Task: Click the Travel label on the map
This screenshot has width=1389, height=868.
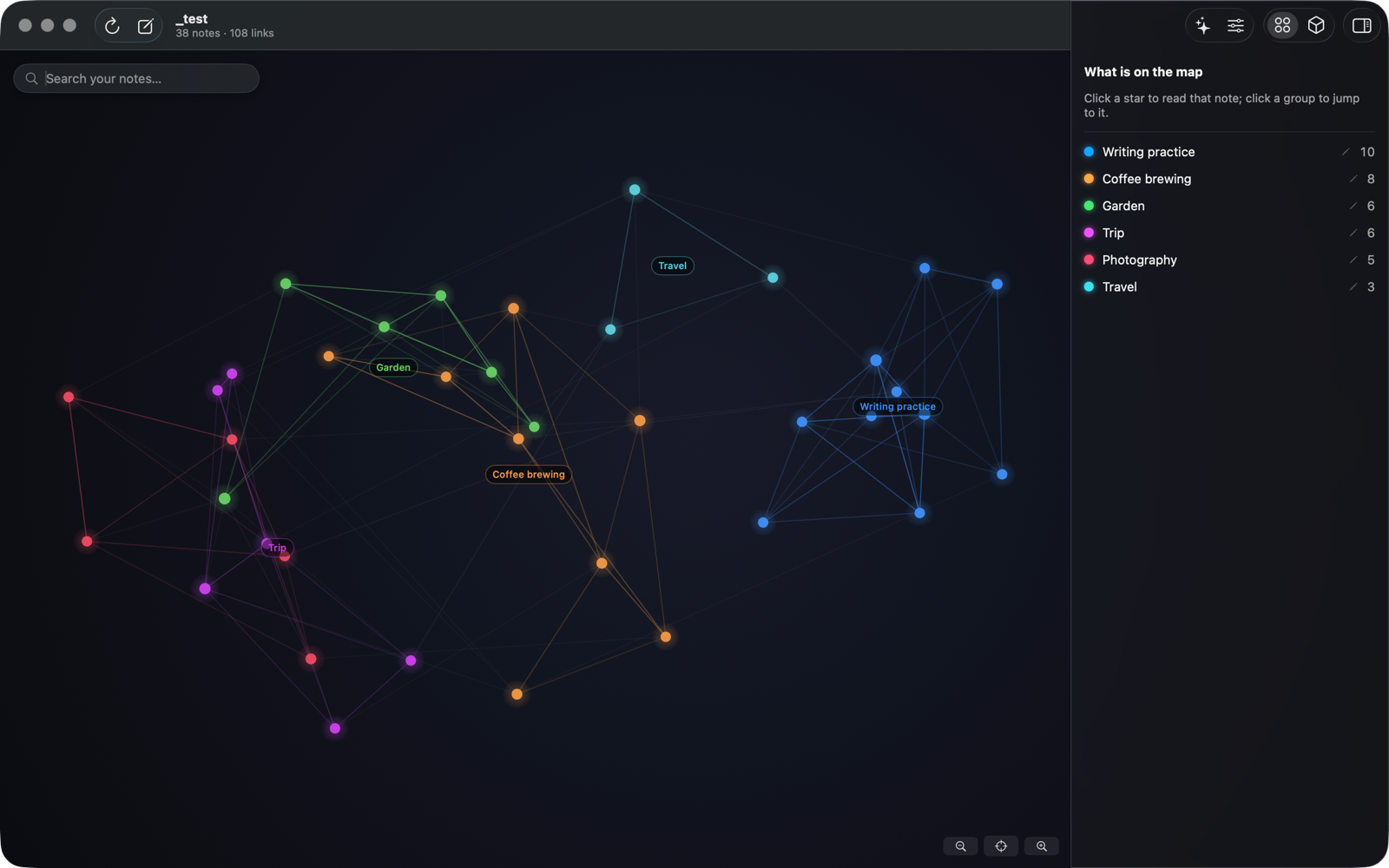Action: point(673,266)
